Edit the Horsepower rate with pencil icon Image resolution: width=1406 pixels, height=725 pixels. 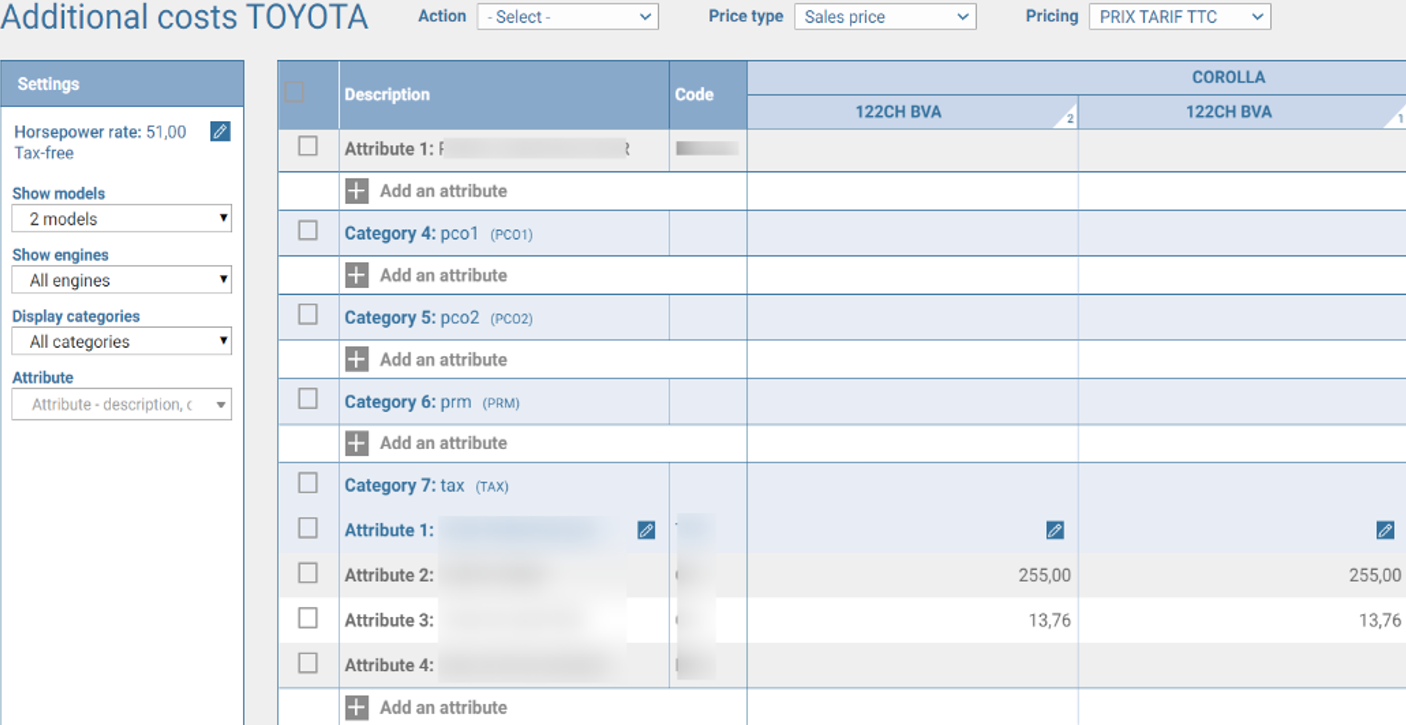(x=220, y=132)
